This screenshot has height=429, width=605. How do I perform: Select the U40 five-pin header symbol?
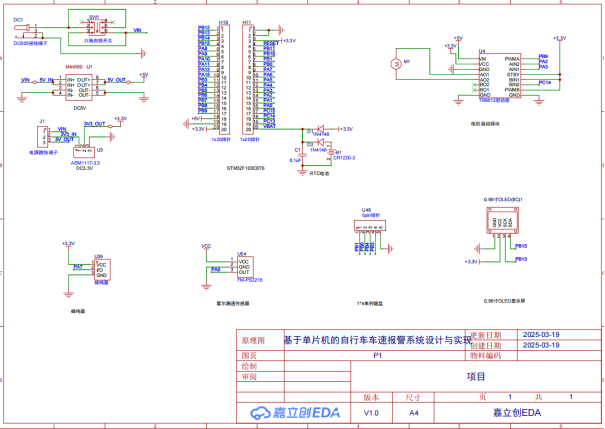(370, 226)
